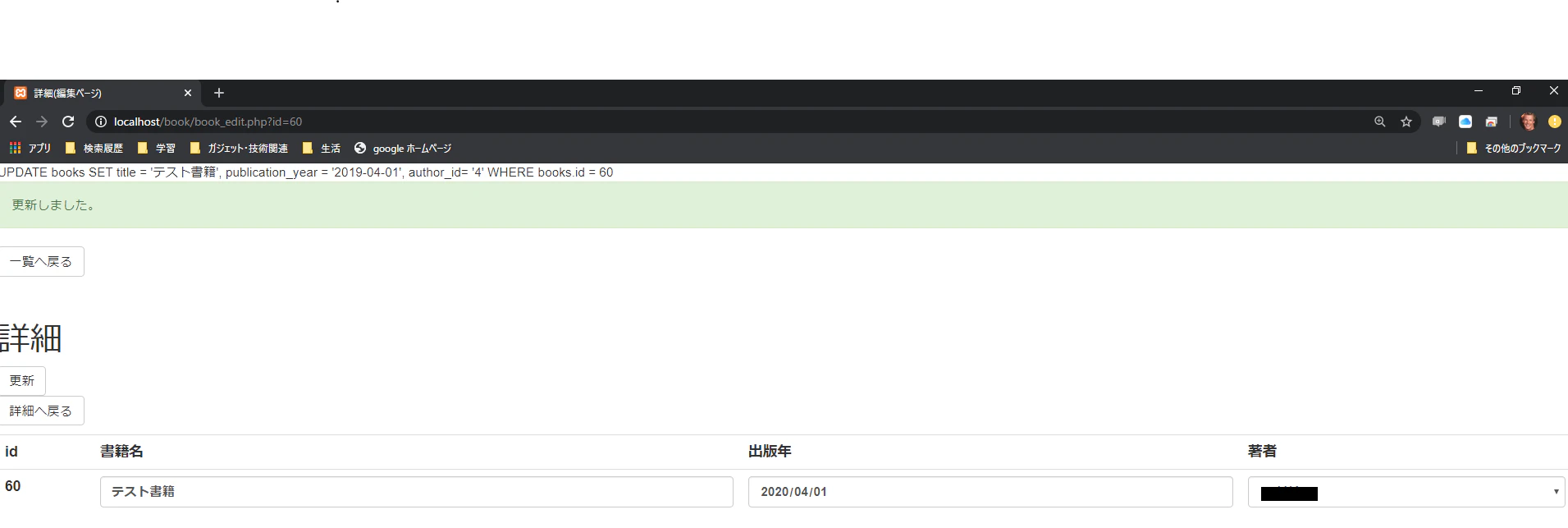Click the 一覧へ戻る button
This screenshot has height=528, width=1568.
coord(41,261)
